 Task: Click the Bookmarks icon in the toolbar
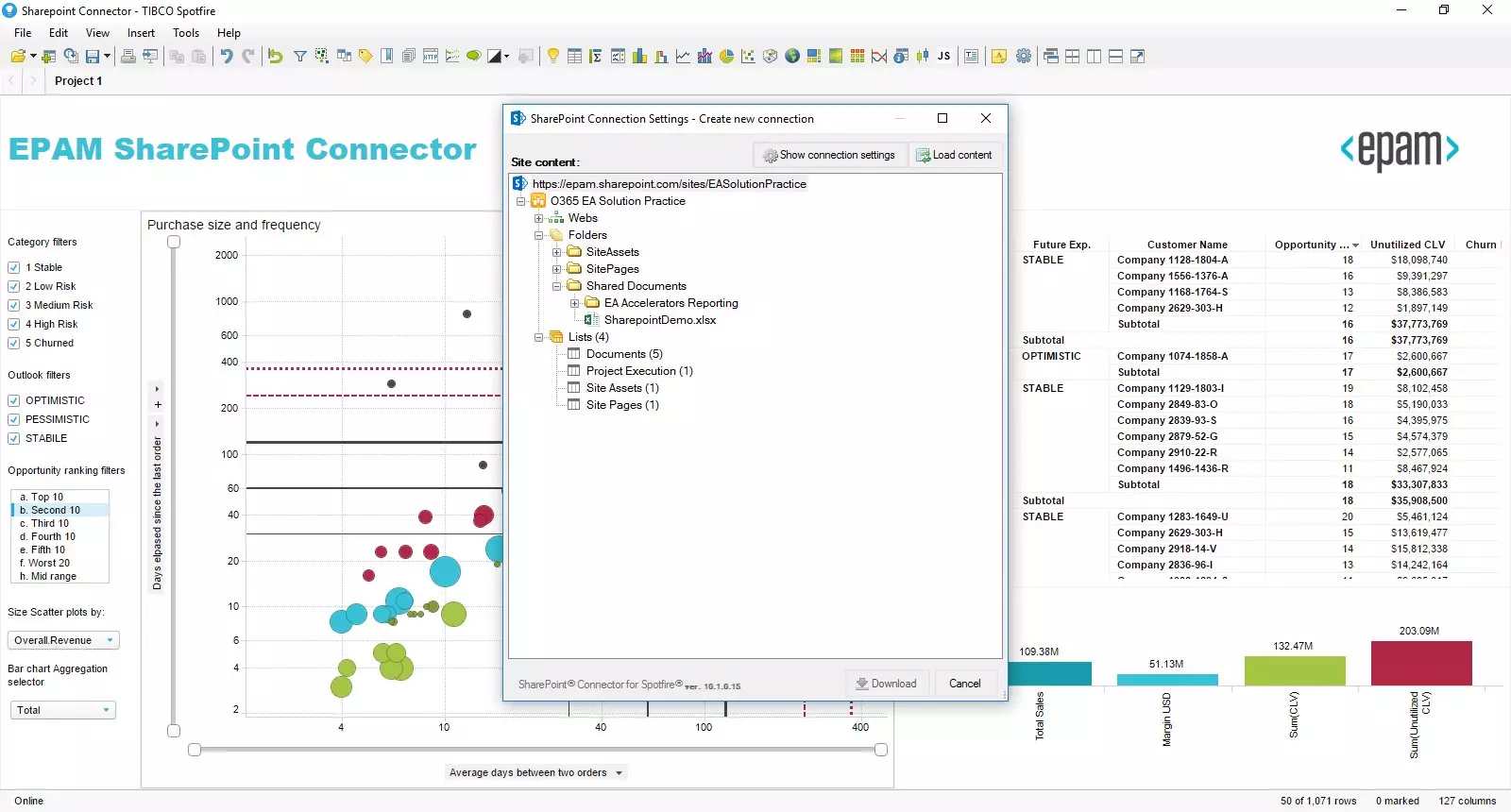pos(387,57)
